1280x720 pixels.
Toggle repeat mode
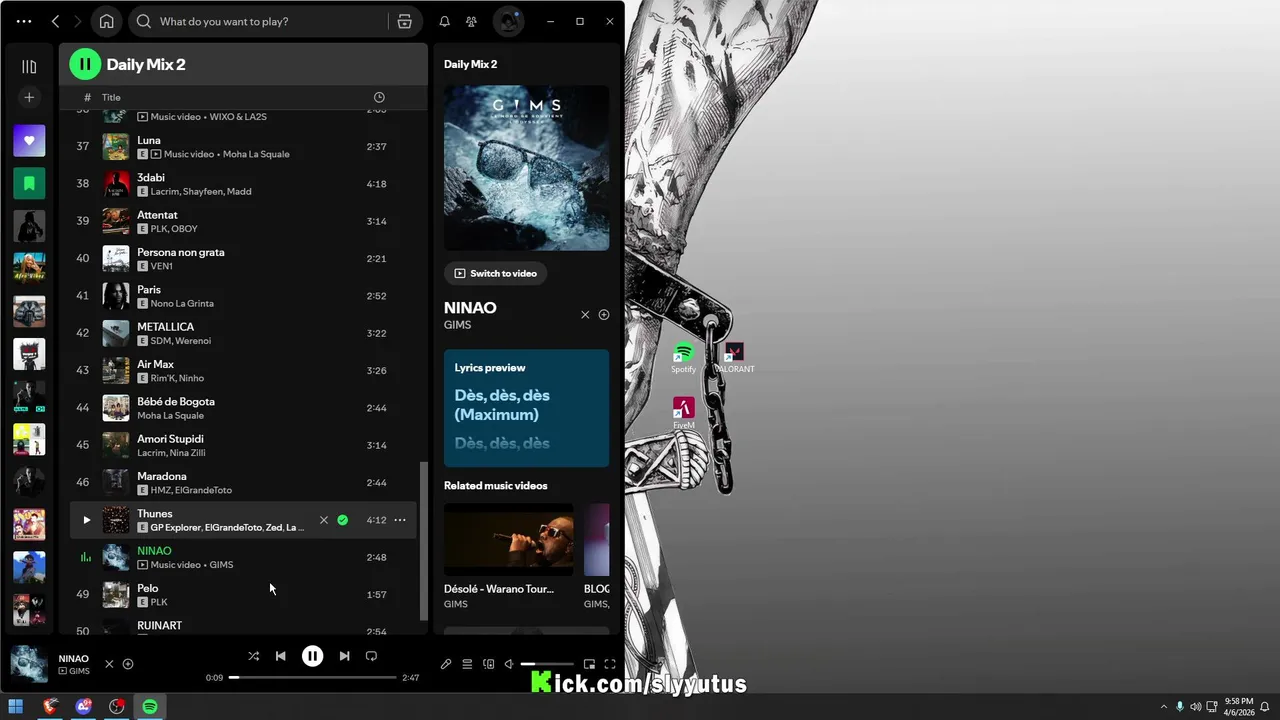coord(371,656)
